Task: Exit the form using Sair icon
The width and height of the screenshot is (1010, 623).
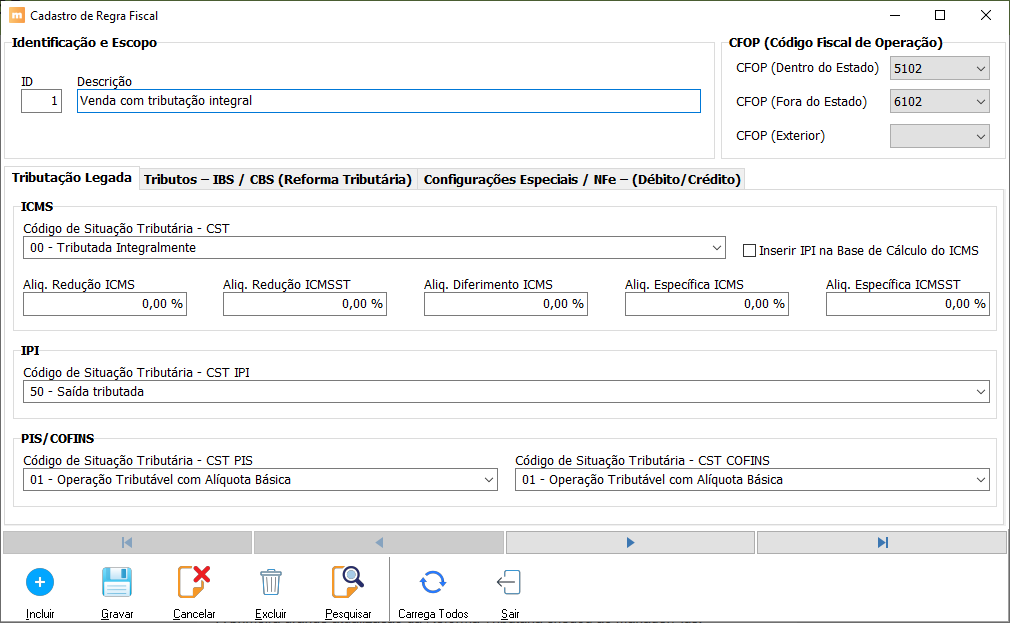Action: coord(509,582)
